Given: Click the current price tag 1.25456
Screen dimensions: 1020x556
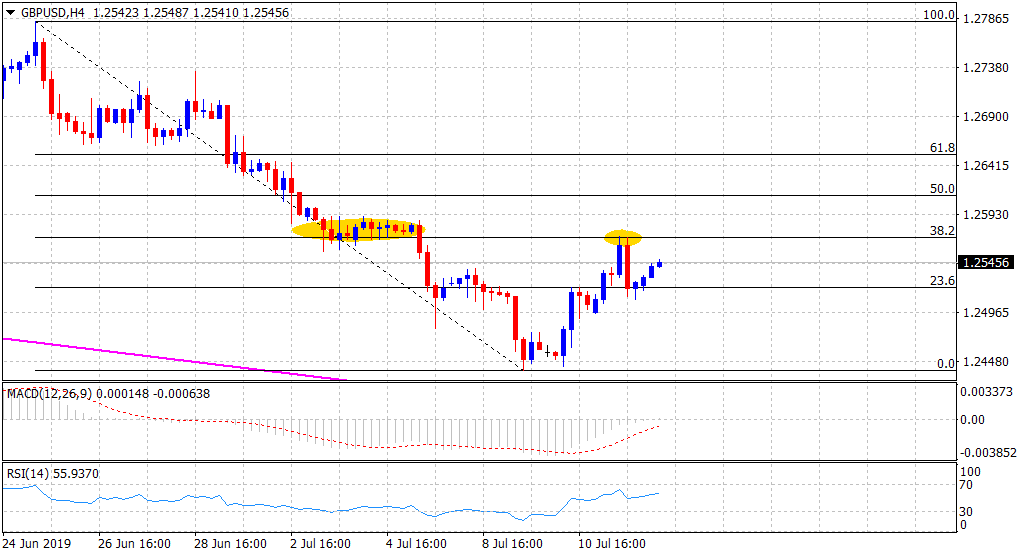Looking at the screenshot, I should [x=986, y=263].
